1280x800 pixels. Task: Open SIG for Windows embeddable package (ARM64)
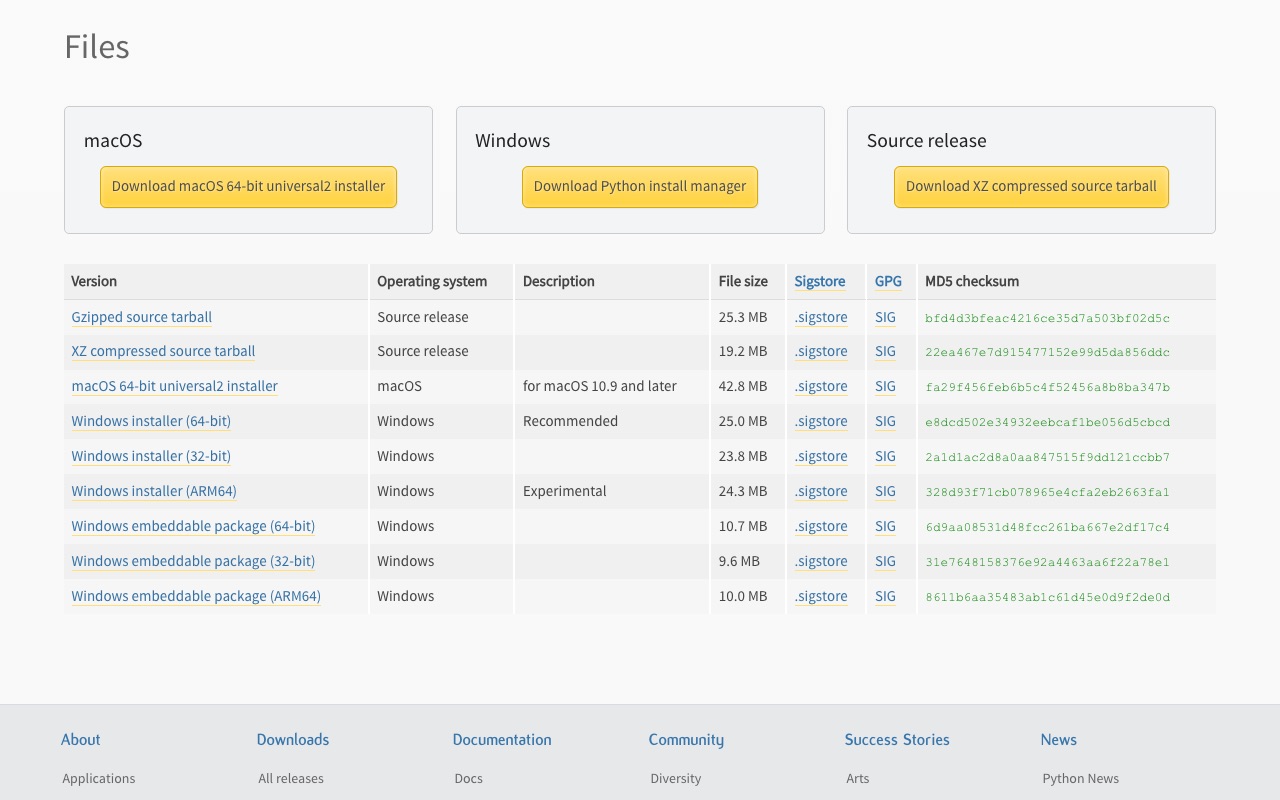885,596
